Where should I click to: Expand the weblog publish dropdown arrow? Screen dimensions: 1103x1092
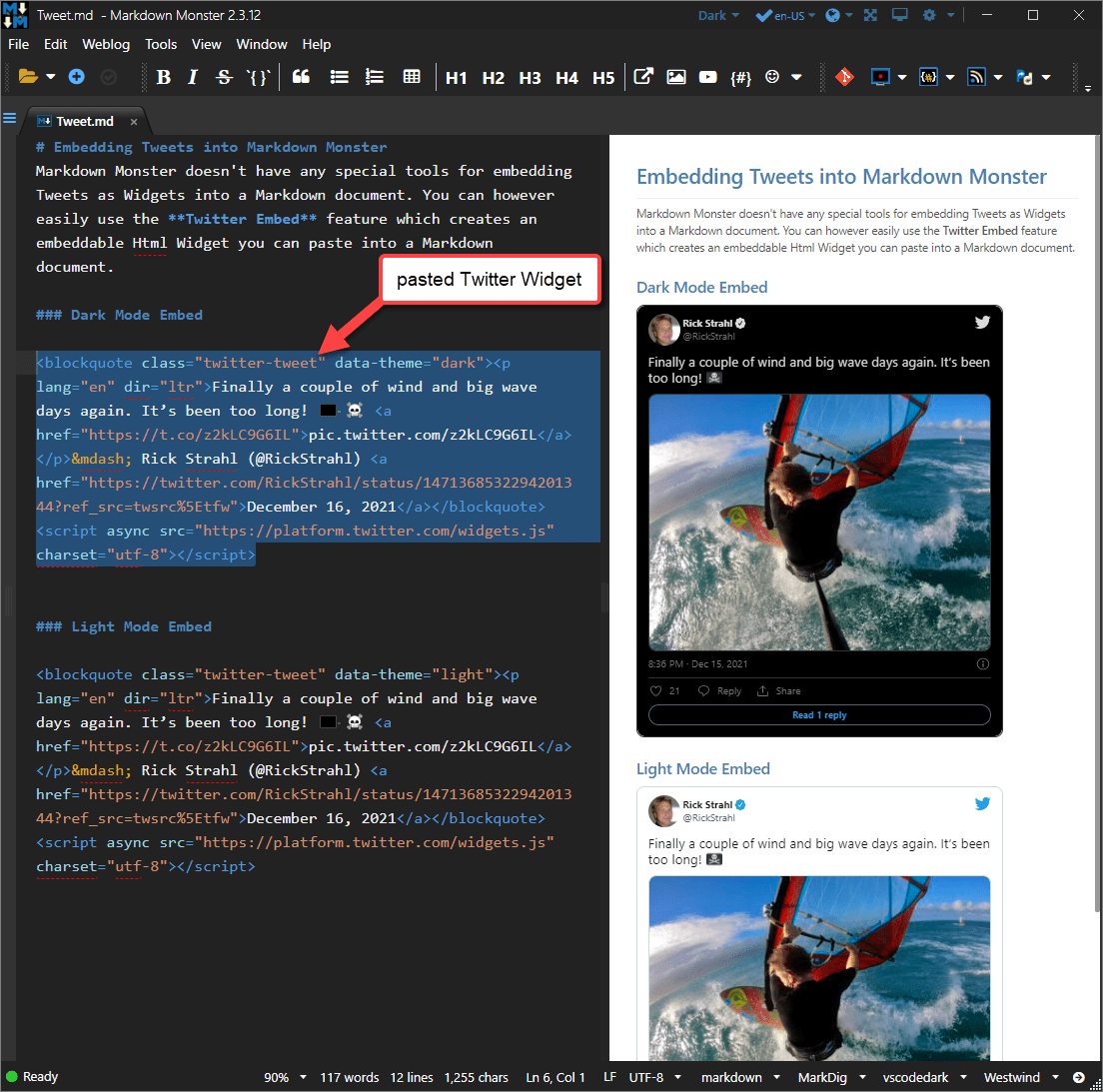tap(998, 77)
